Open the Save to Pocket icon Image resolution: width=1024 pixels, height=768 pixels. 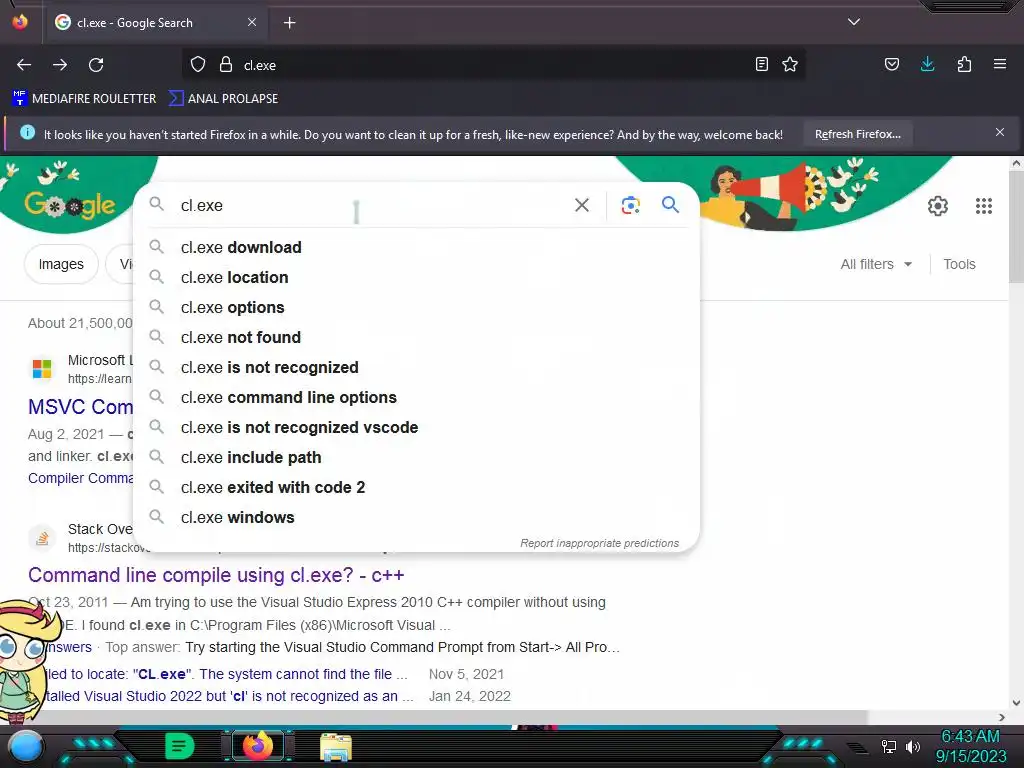(891, 64)
